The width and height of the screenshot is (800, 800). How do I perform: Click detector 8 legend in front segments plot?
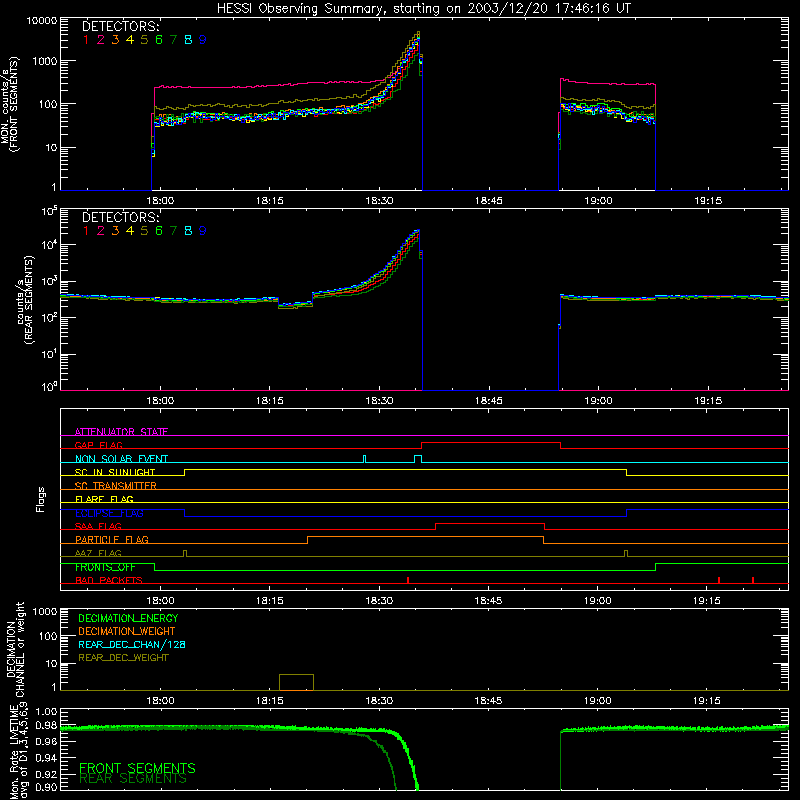[x=188, y=40]
